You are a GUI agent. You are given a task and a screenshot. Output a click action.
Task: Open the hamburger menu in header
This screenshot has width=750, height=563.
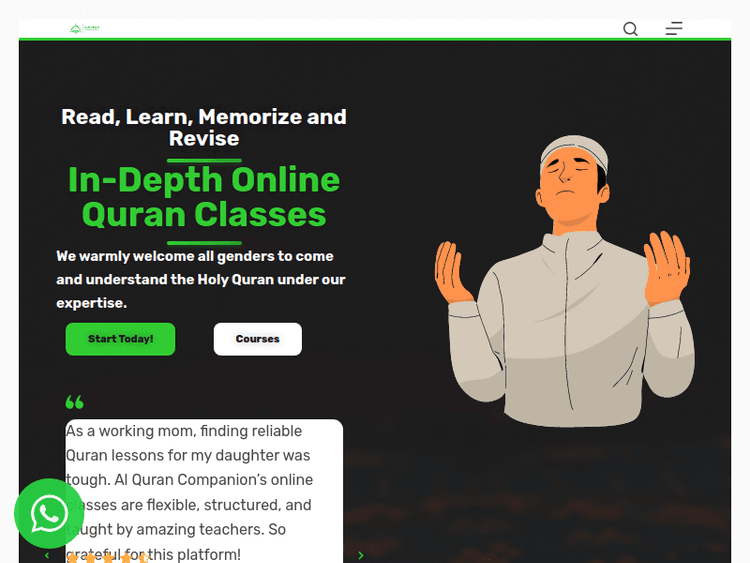tap(674, 29)
